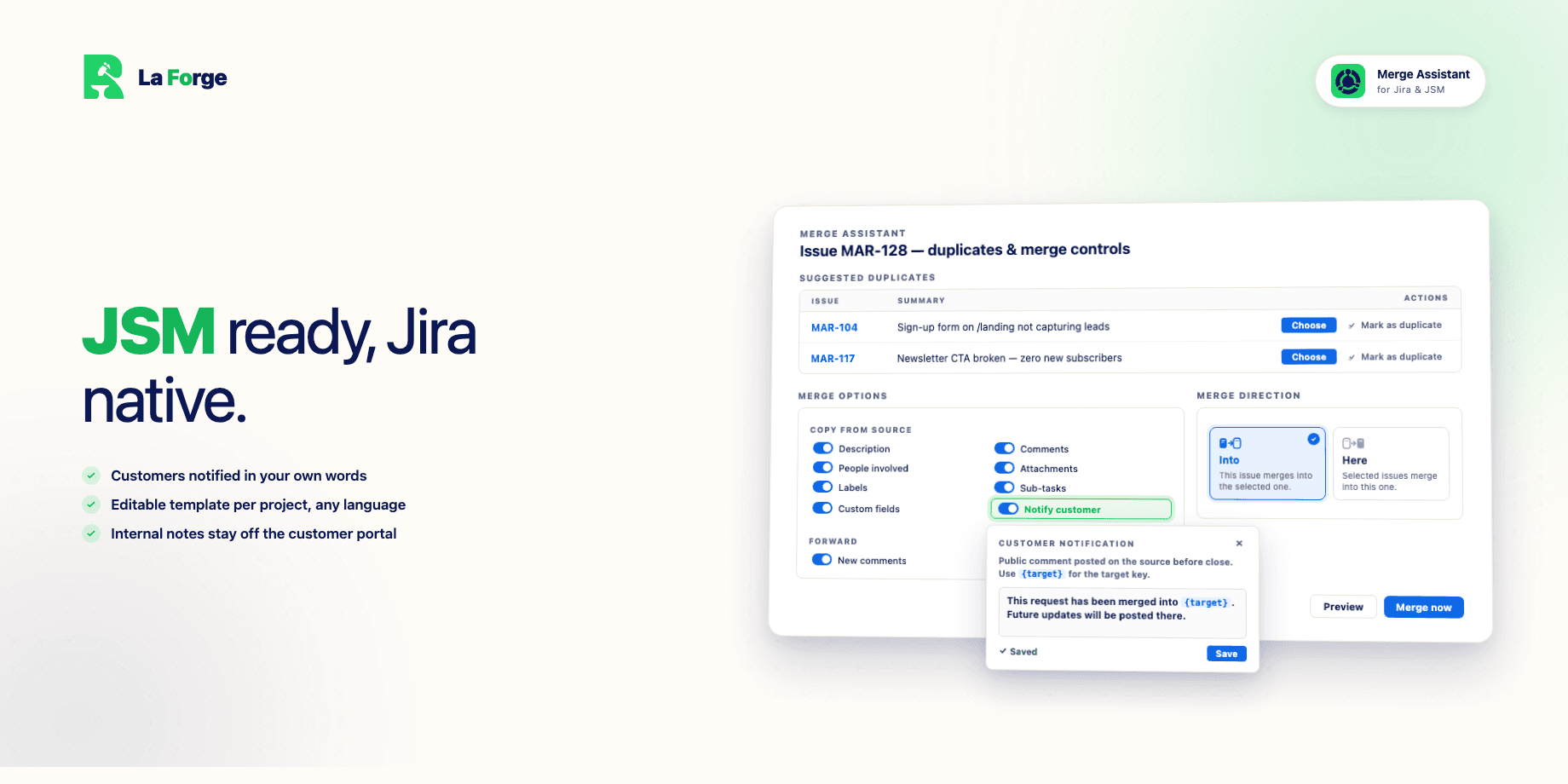Click the ACTIONS column header
This screenshot has height=784, width=1568.
1426,298
